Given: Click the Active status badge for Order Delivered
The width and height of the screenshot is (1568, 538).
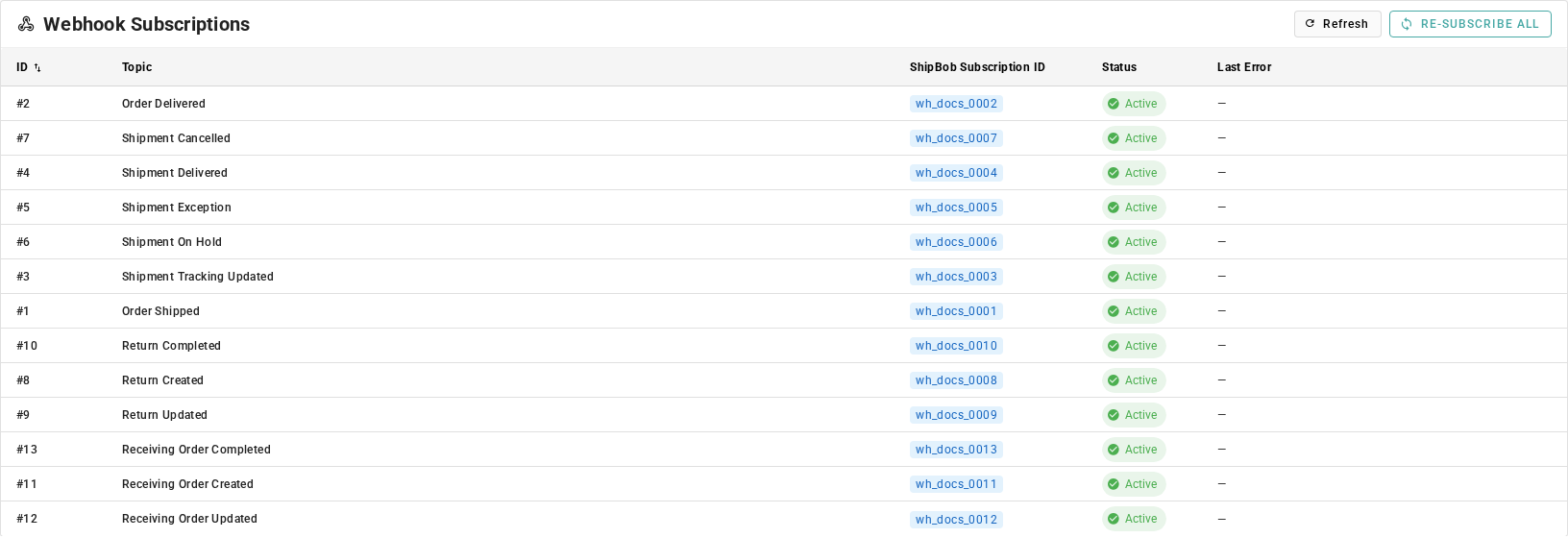Looking at the screenshot, I should coord(1134,104).
